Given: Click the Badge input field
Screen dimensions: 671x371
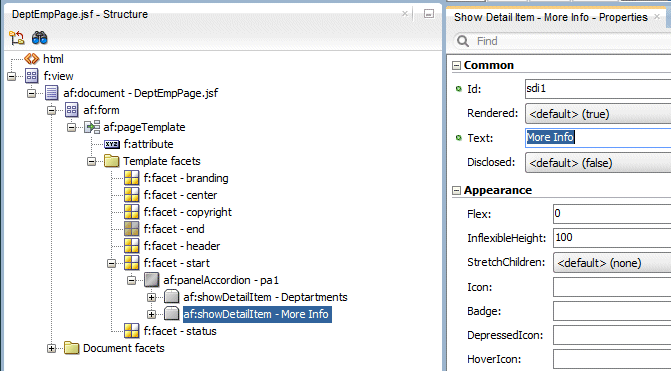Looking at the screenshot, I should (612, 311).
